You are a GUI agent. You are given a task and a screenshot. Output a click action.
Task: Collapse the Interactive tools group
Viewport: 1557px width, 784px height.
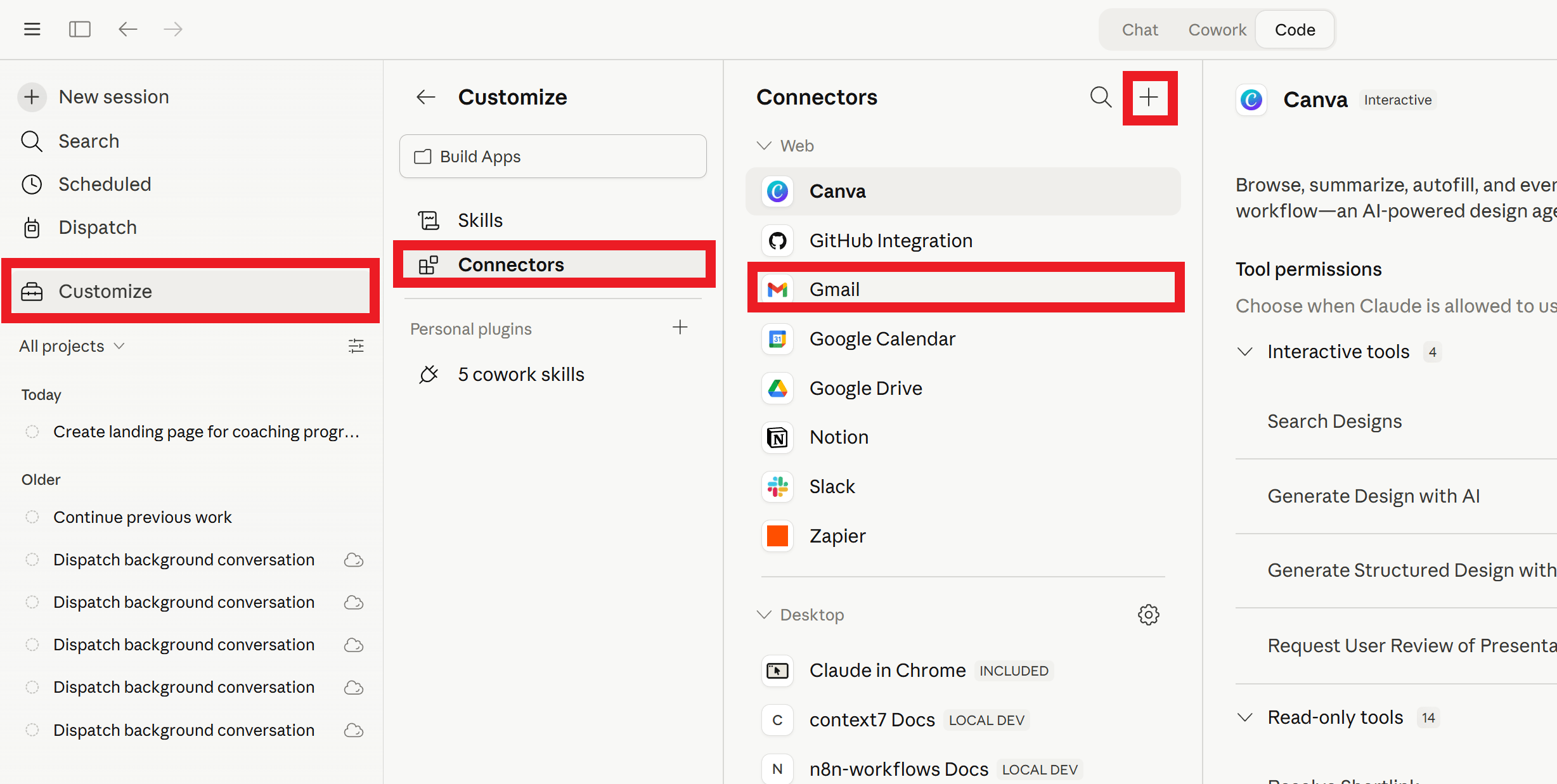coord(1245,352)
